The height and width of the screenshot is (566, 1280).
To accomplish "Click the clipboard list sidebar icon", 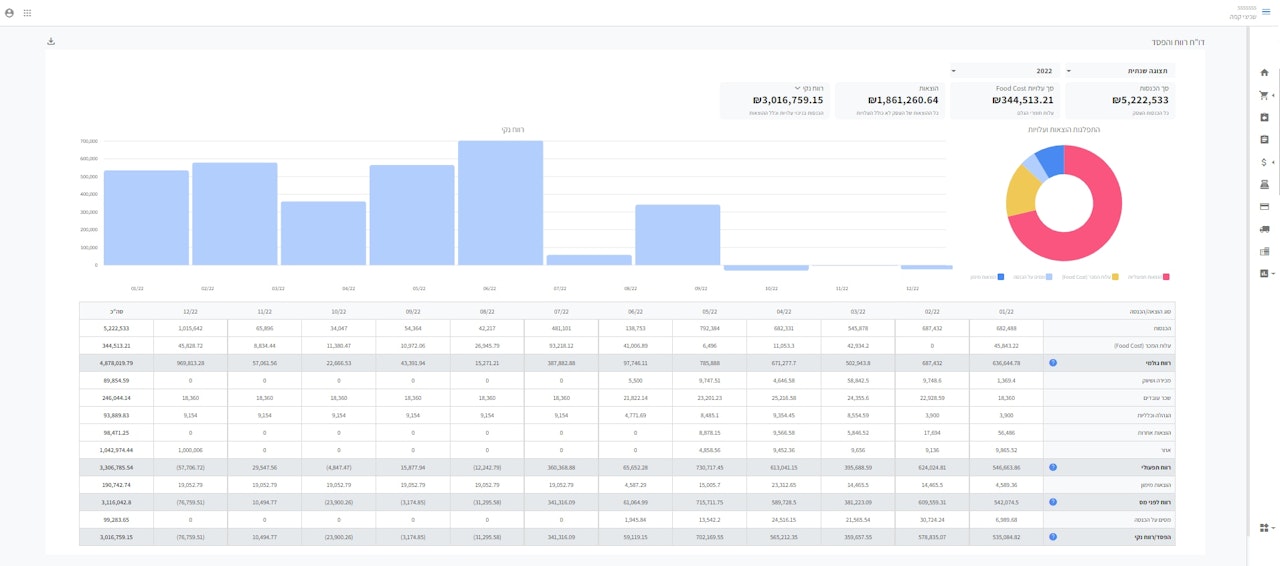I will click(1264, 140).
